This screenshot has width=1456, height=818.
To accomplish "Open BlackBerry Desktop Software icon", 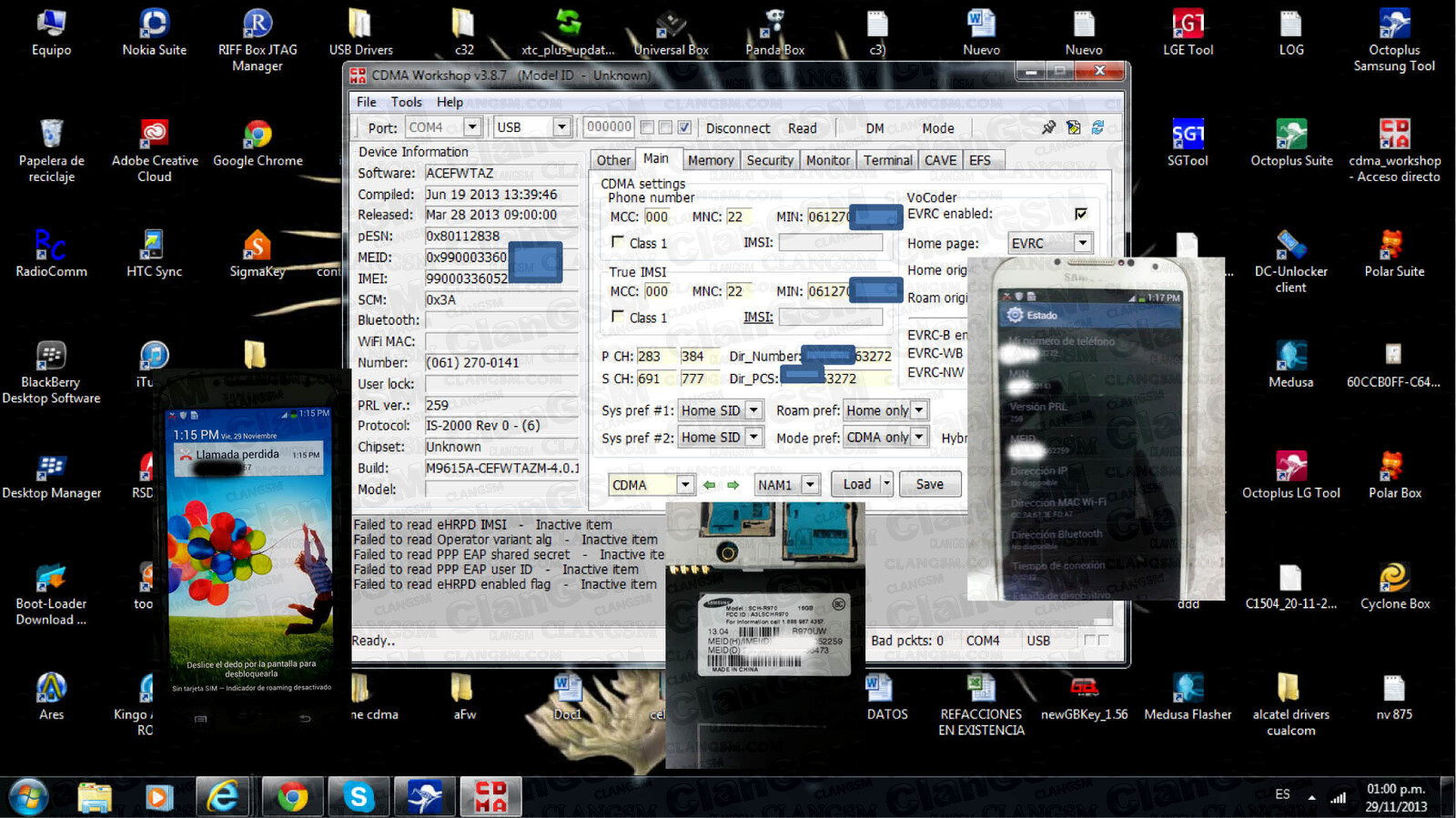I will (x=51, y=373).
